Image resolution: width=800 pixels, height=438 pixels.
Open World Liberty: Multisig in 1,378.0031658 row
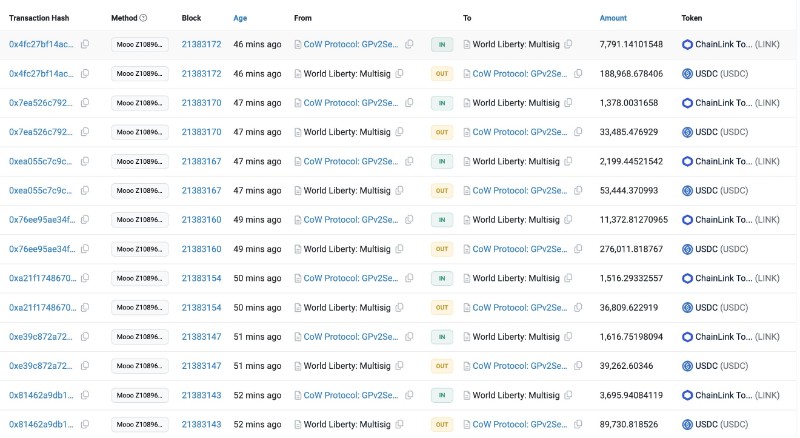(x=514, y=103)
